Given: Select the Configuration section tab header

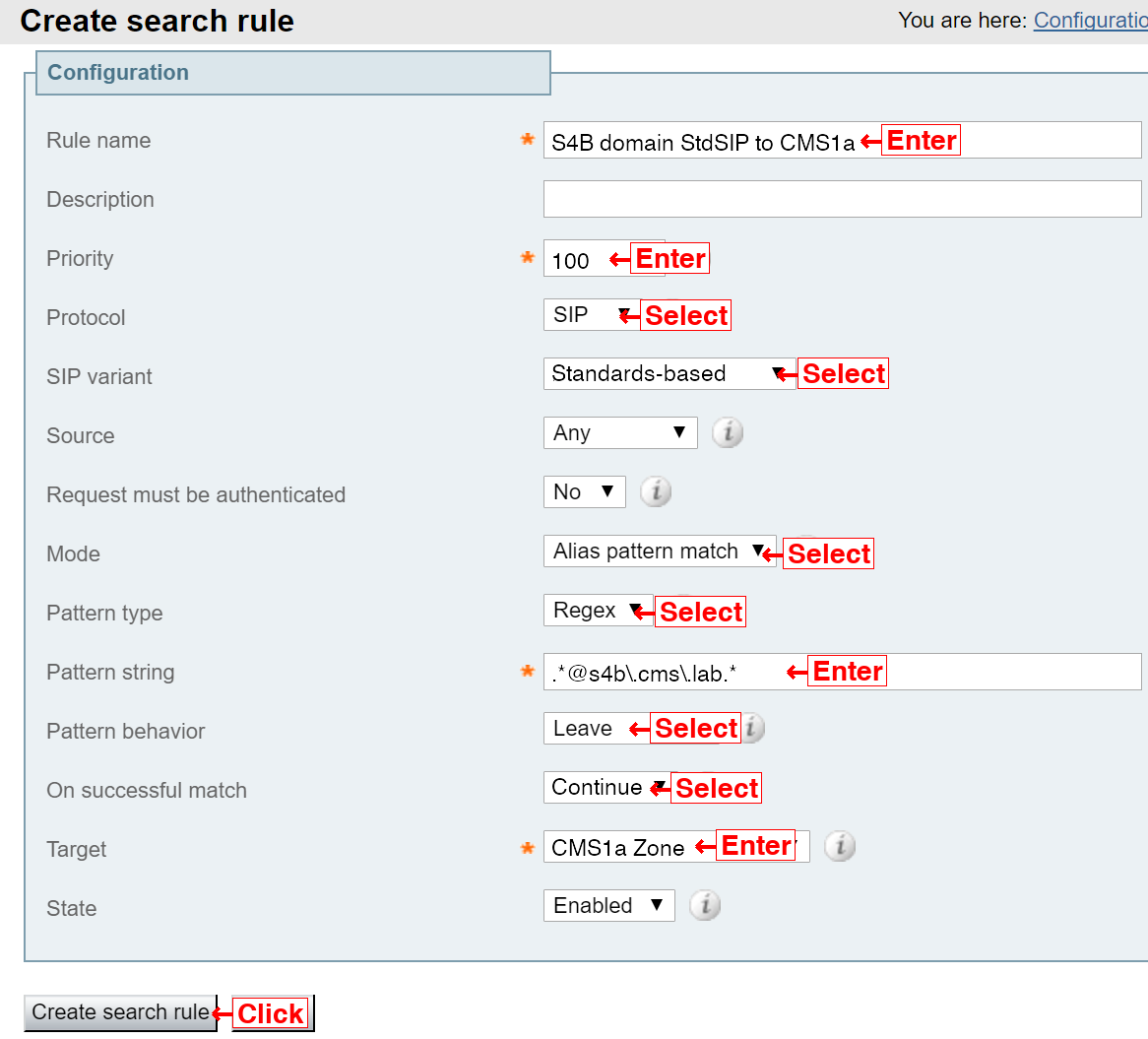Looking at the screenshot, I should [x=292, y=73].
